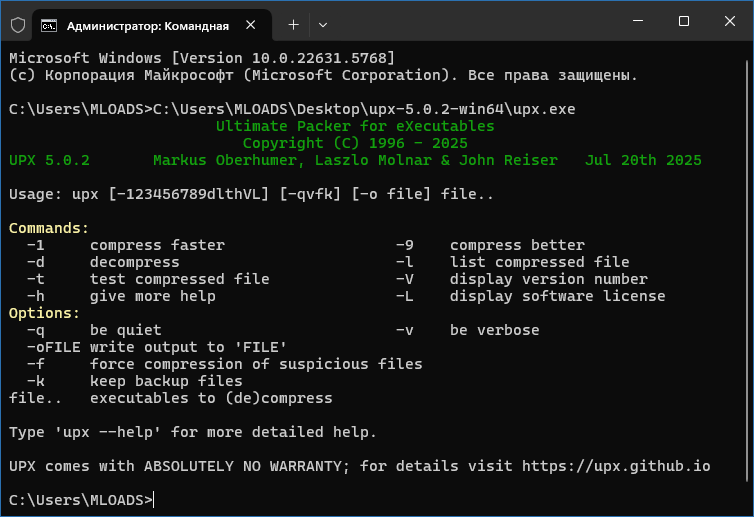Minimize the terminal window
This screenshot has height=517, width=754.
(x=638, y=21)
